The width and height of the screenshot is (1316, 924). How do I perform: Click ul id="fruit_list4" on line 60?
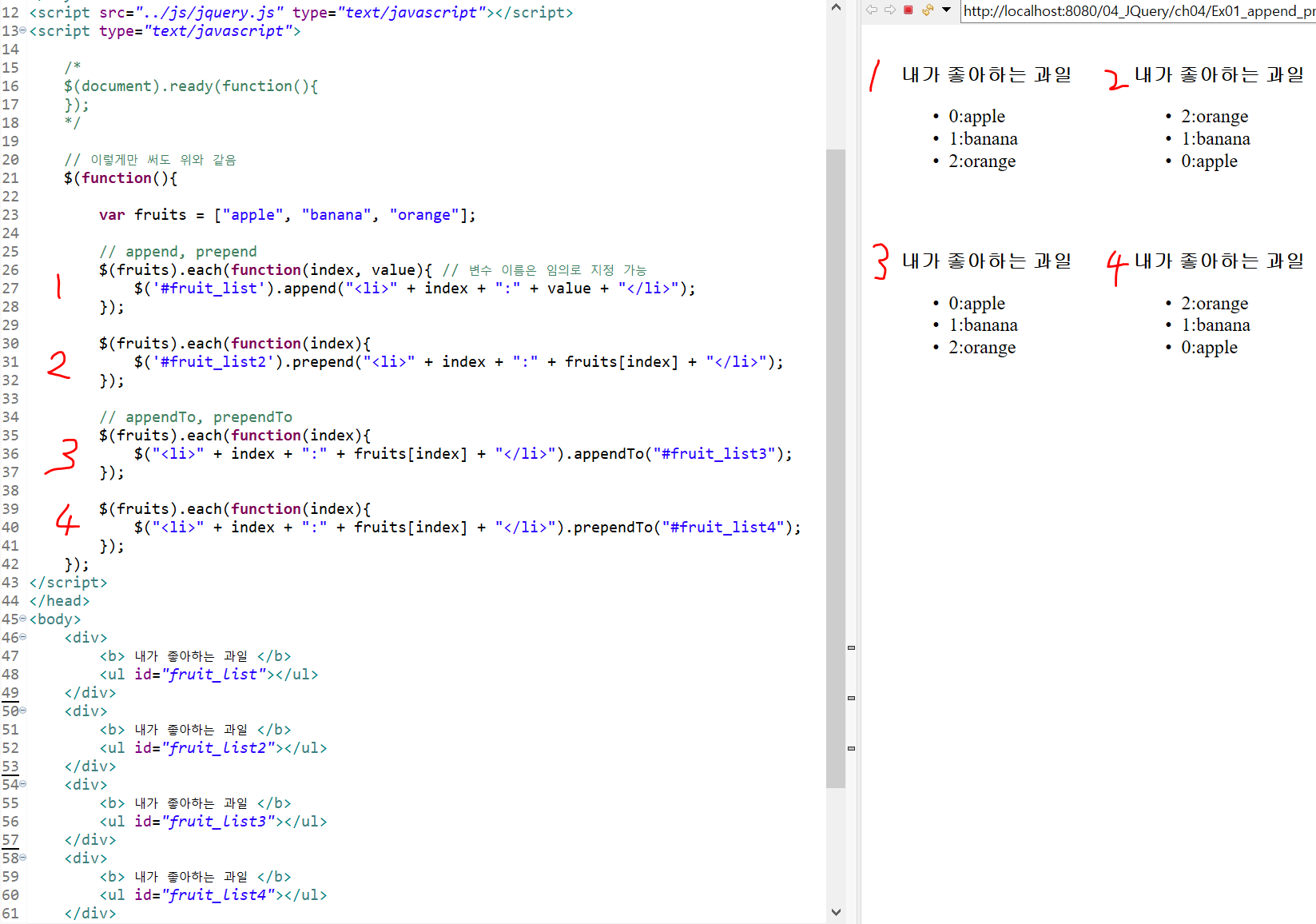(213, 895)
